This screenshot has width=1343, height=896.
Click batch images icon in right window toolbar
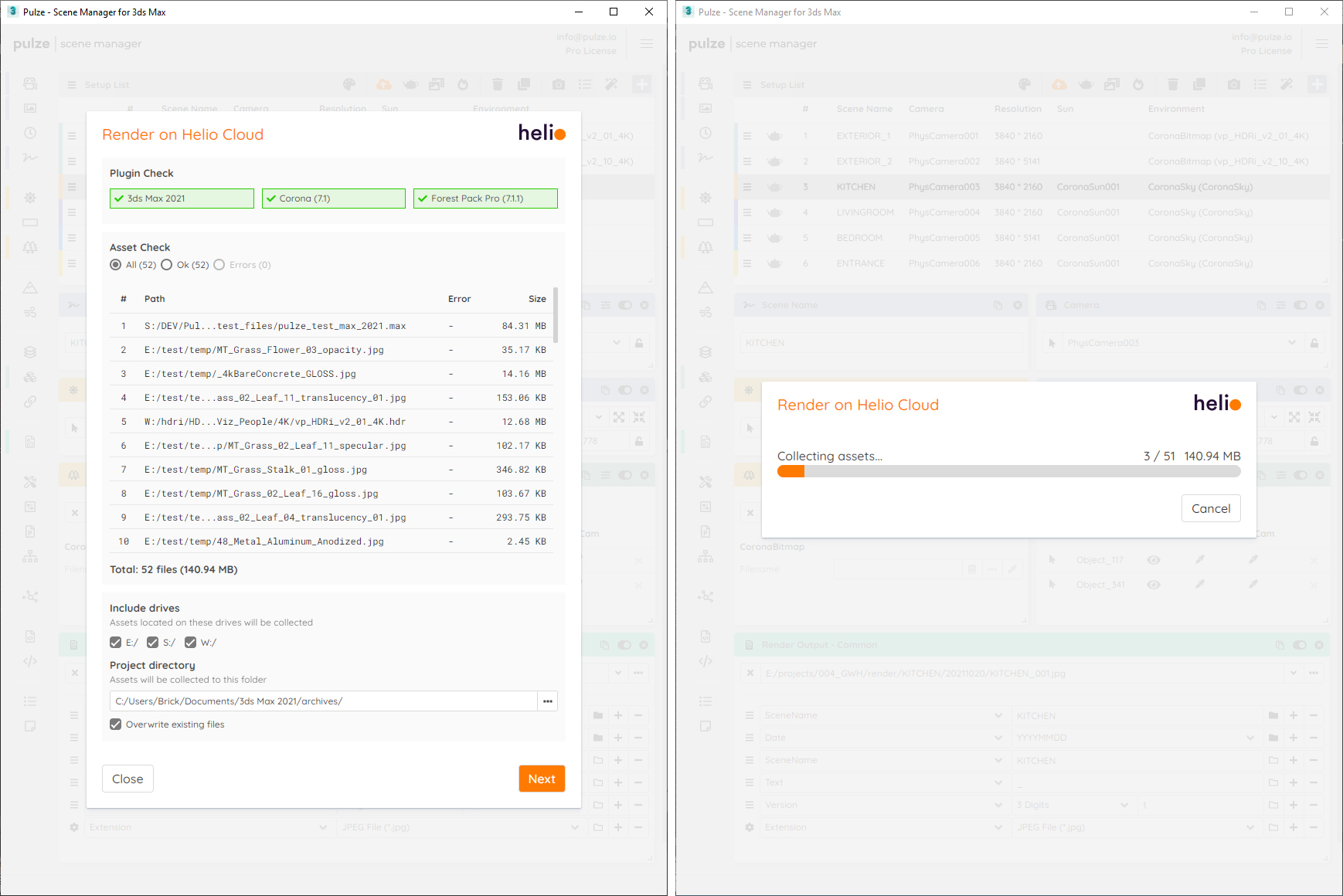[x=1112, y=84]
